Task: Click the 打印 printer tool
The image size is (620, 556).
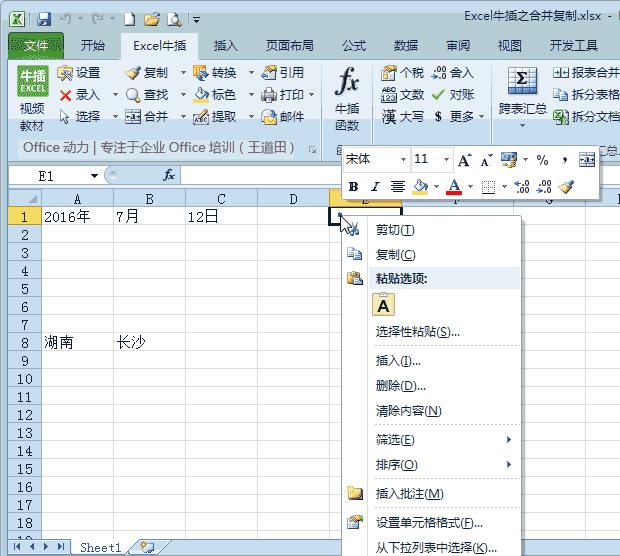Action: (x=282, y=95)
